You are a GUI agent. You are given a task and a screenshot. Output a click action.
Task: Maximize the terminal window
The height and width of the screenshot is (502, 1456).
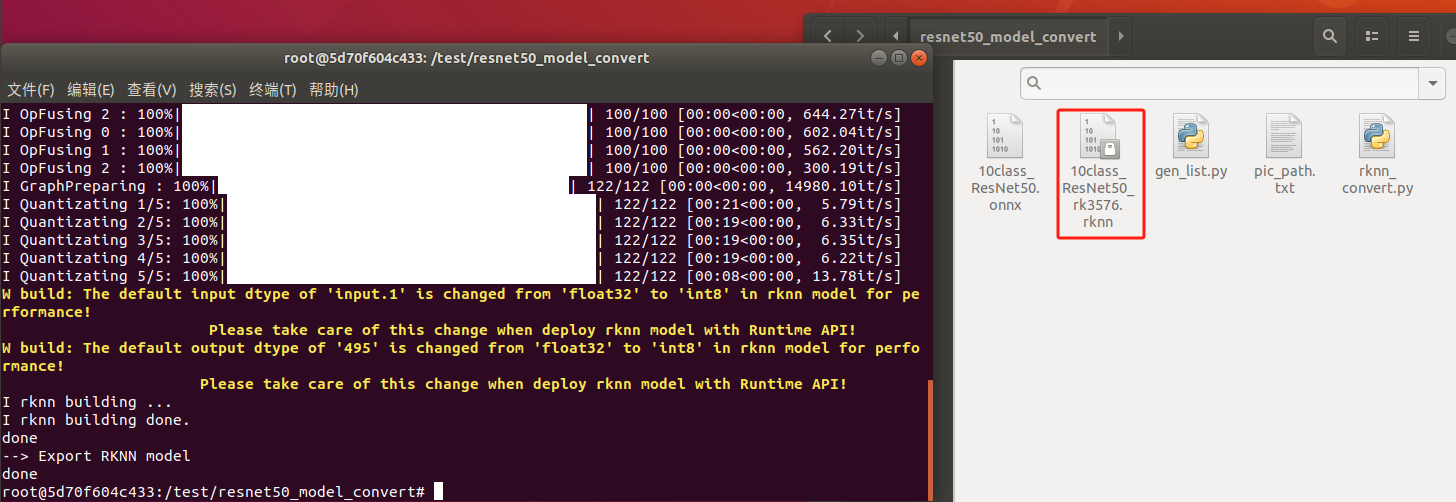898,58
